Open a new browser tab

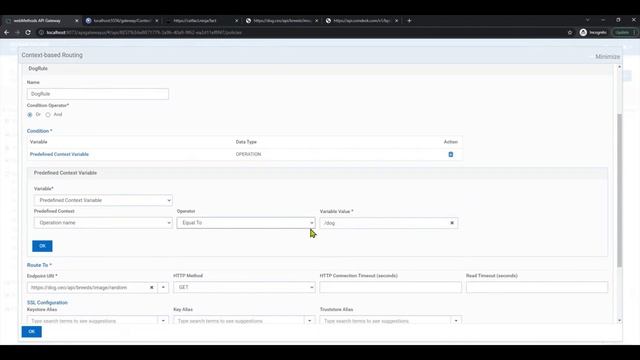click(x=409, y=20)
